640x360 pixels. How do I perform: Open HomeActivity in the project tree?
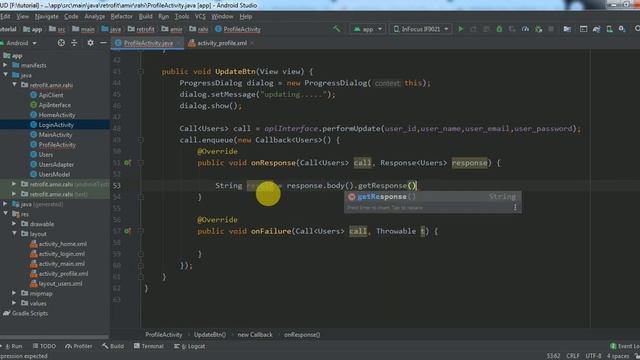point(57,115)
